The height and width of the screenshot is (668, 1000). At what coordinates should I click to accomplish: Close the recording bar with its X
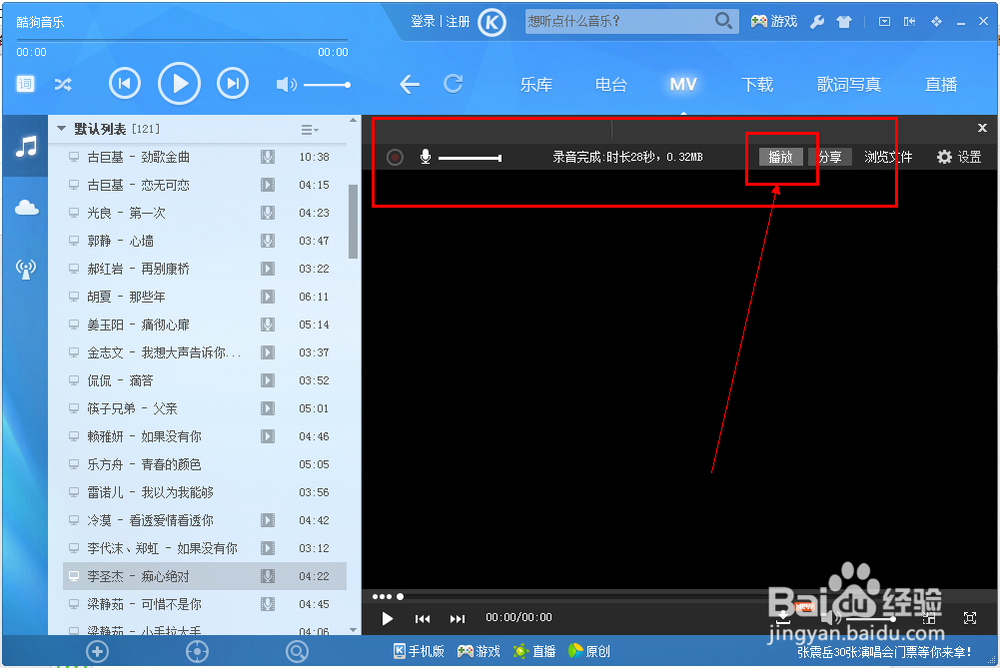[982, 128]
